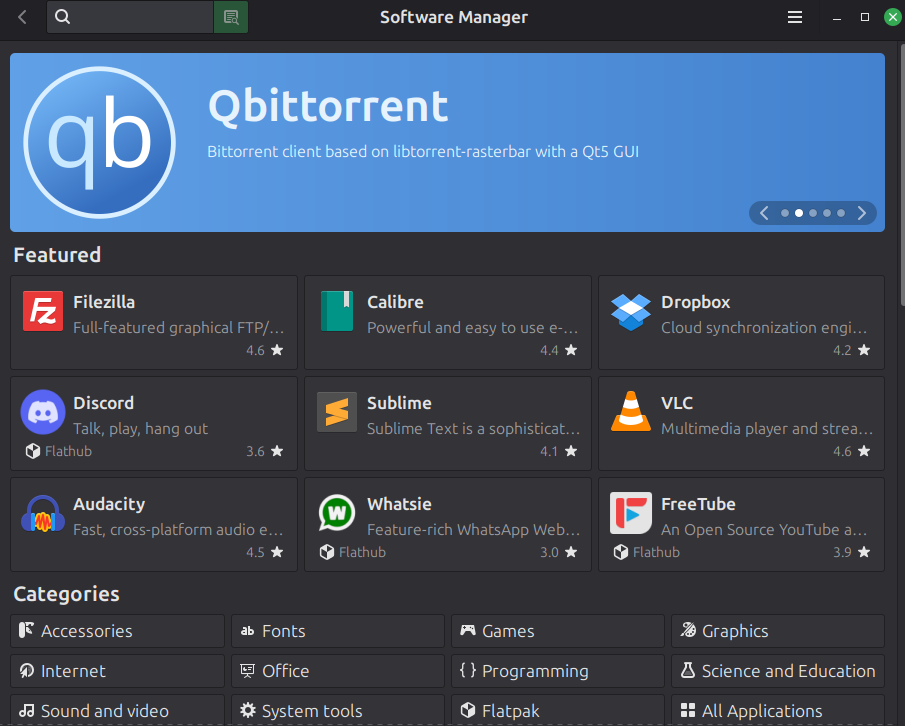Click the Whatsie app icon
This screenshot has width=905, height=726.
click(x=337, y=513)
